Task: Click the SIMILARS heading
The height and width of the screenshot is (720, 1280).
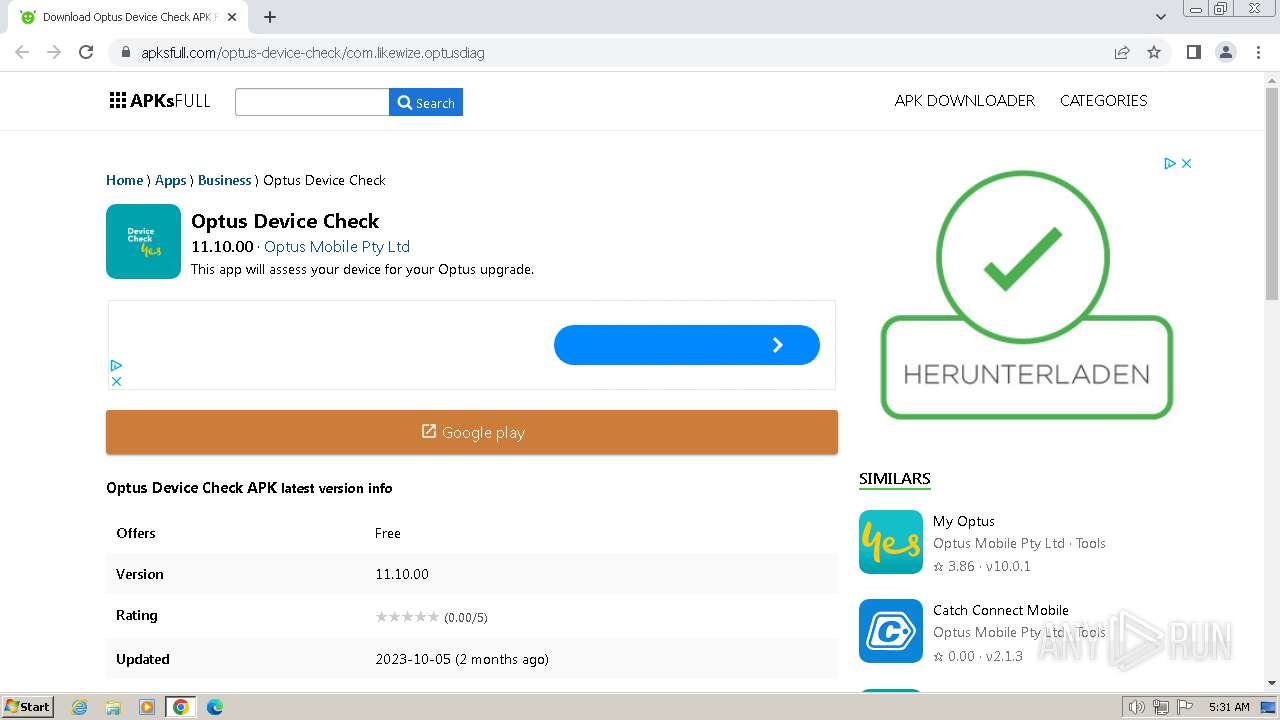Action: coord(895,478)
